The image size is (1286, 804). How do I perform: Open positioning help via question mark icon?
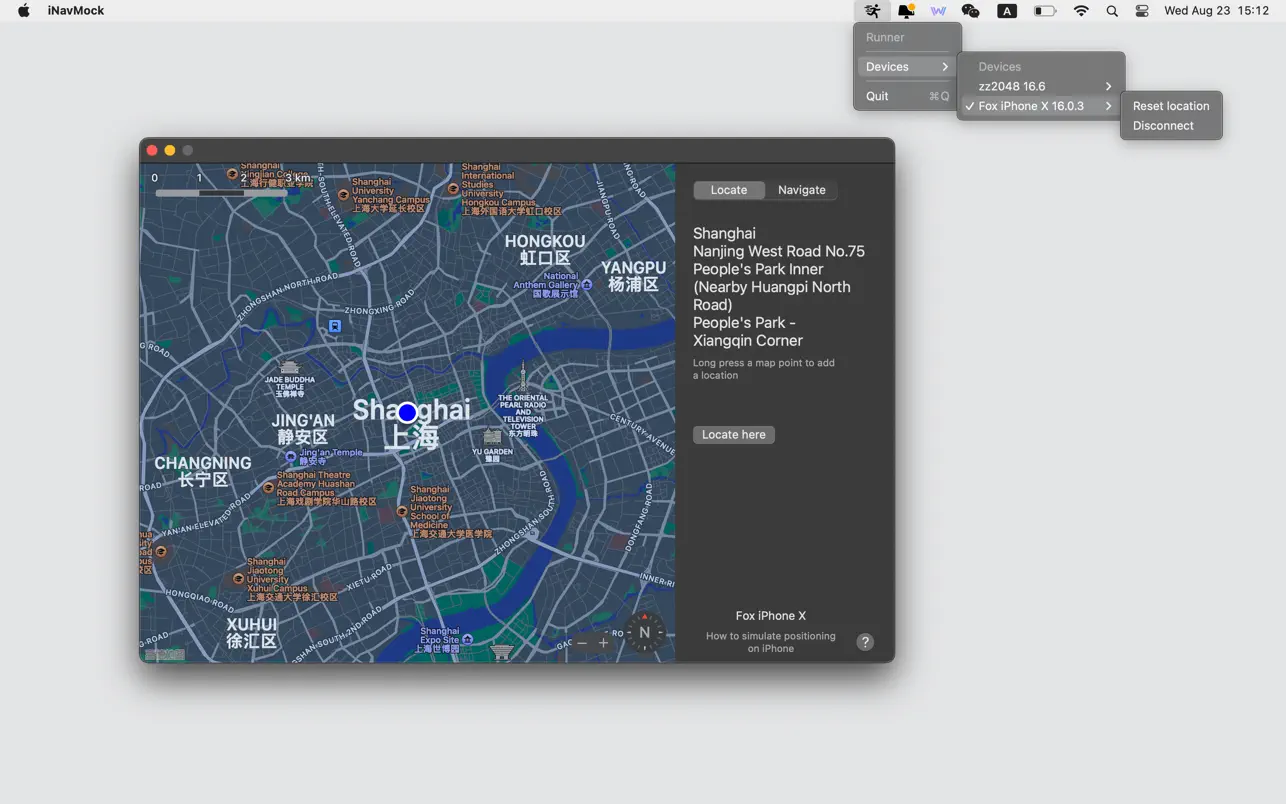(865, 641)
